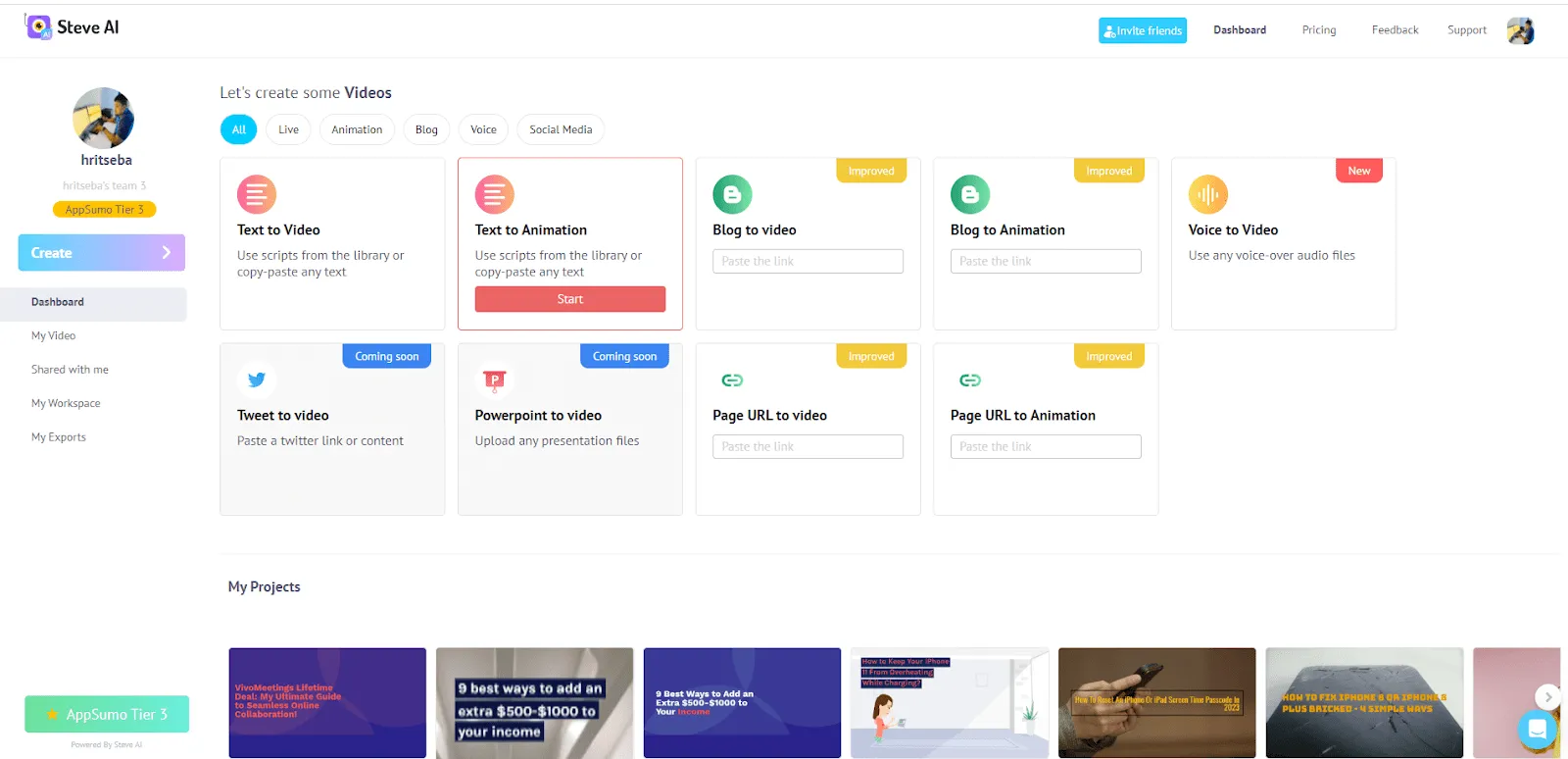This screenshot has width=1568, height=759.
Task: Open My Workspace in the sidebar
Action: click(66, 403)
